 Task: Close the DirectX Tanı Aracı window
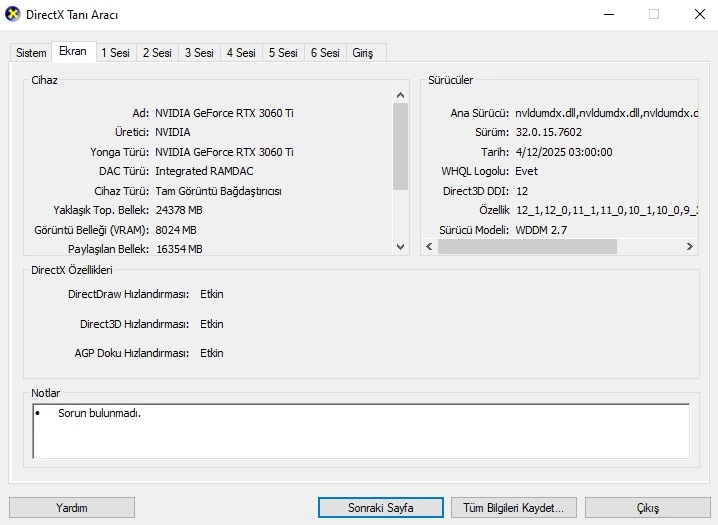pos(700,15)
